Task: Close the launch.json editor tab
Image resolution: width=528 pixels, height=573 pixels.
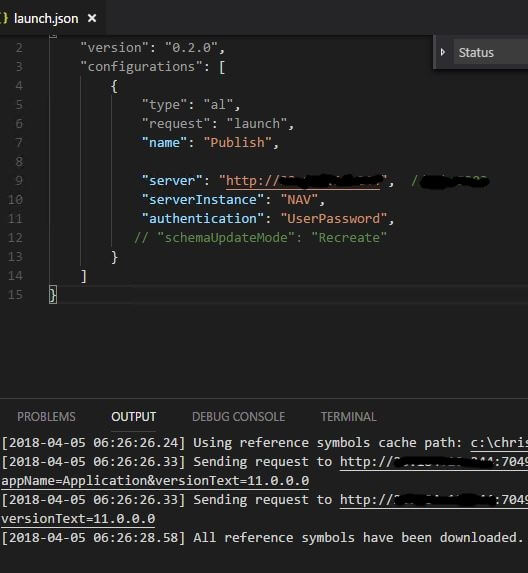Action: click(x=92, y=18)
